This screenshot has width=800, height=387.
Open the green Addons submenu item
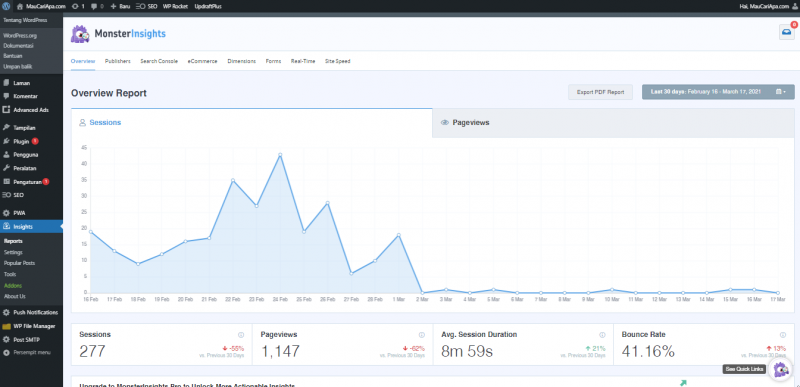tap(13, 286)
